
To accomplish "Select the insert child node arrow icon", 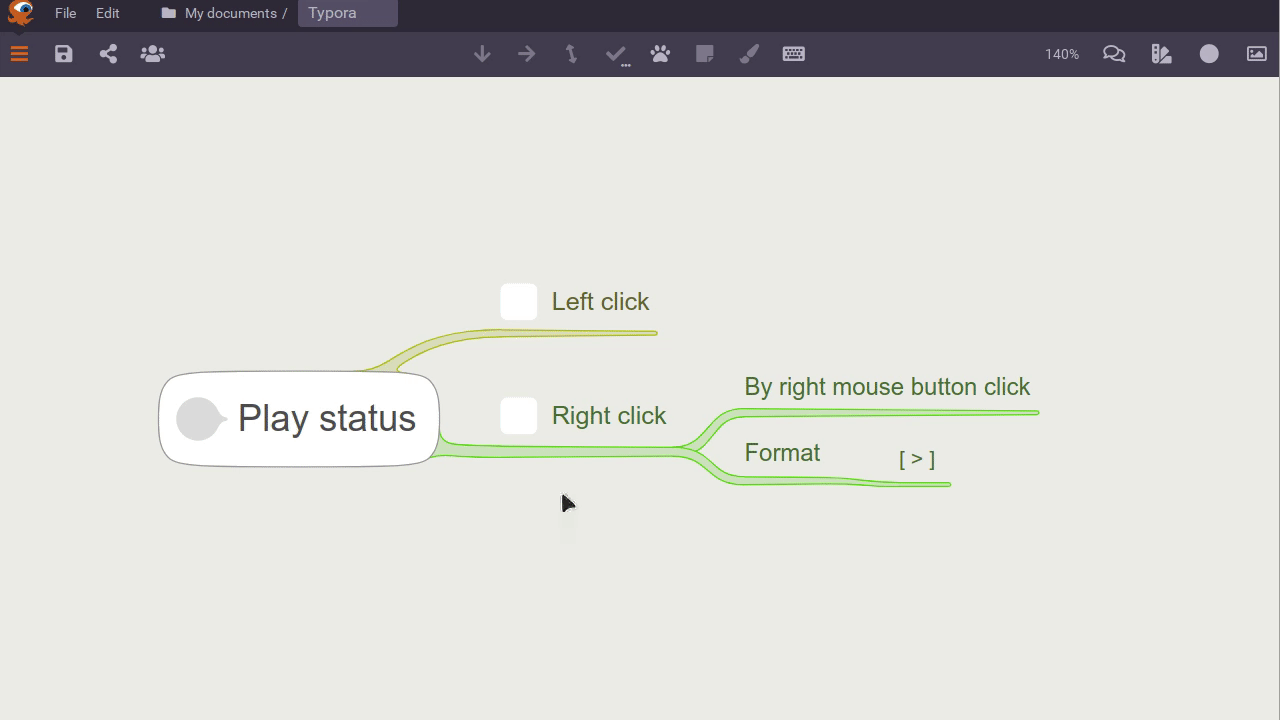I will pos(526,54).
